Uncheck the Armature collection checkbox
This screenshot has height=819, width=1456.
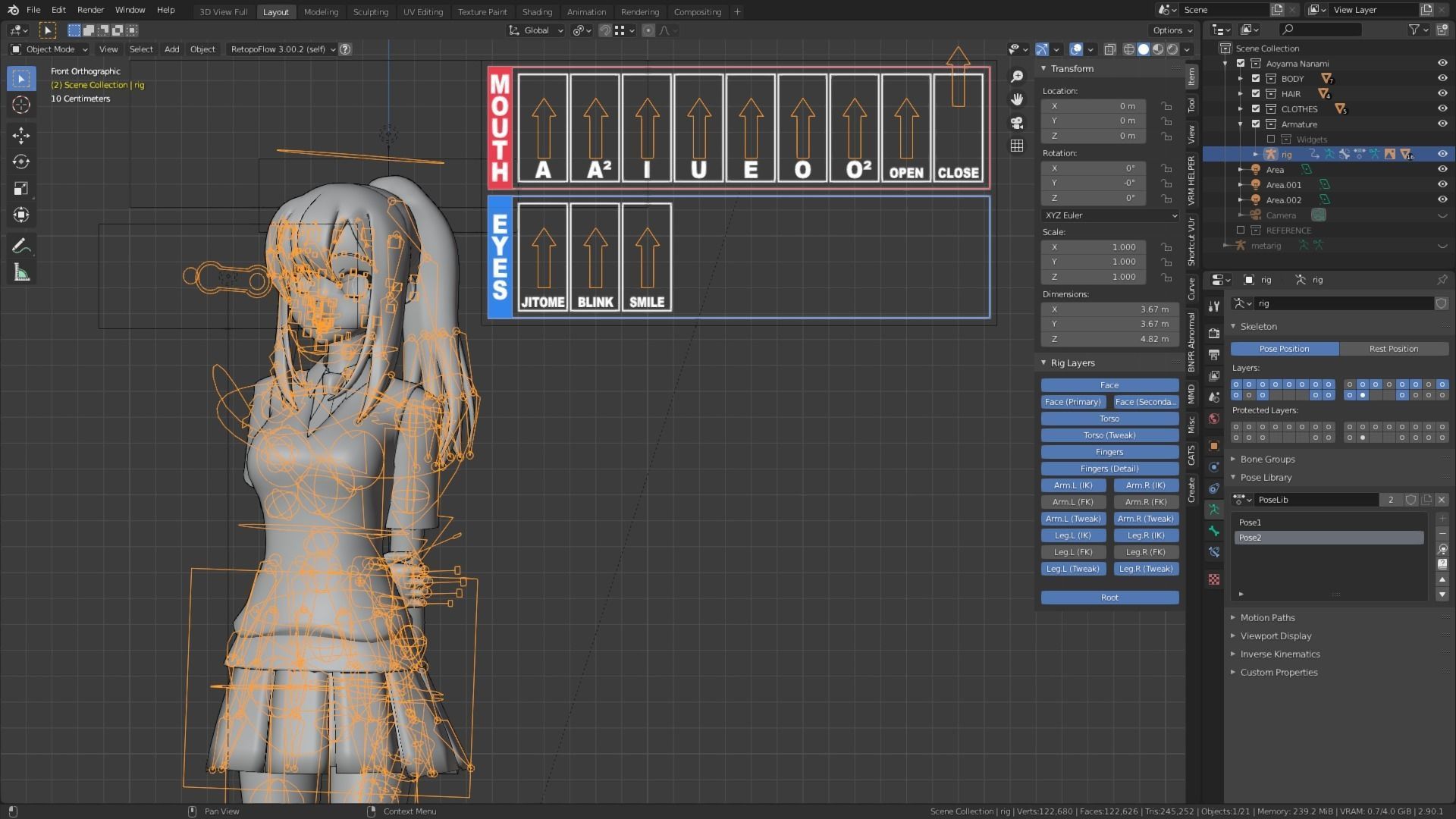(1256, 124)
